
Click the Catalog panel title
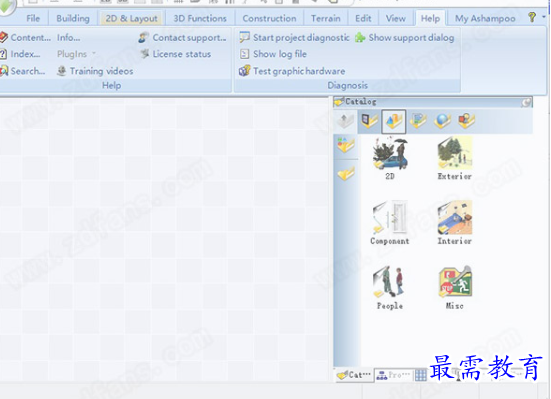(x=361, y=102)
